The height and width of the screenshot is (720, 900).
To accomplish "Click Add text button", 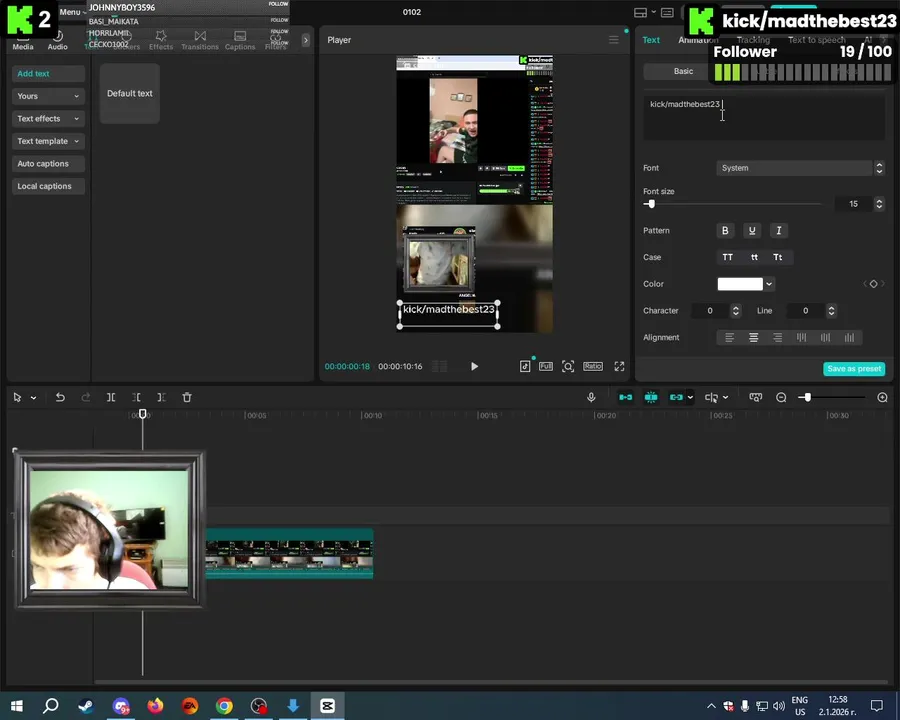I will [48, 73].
